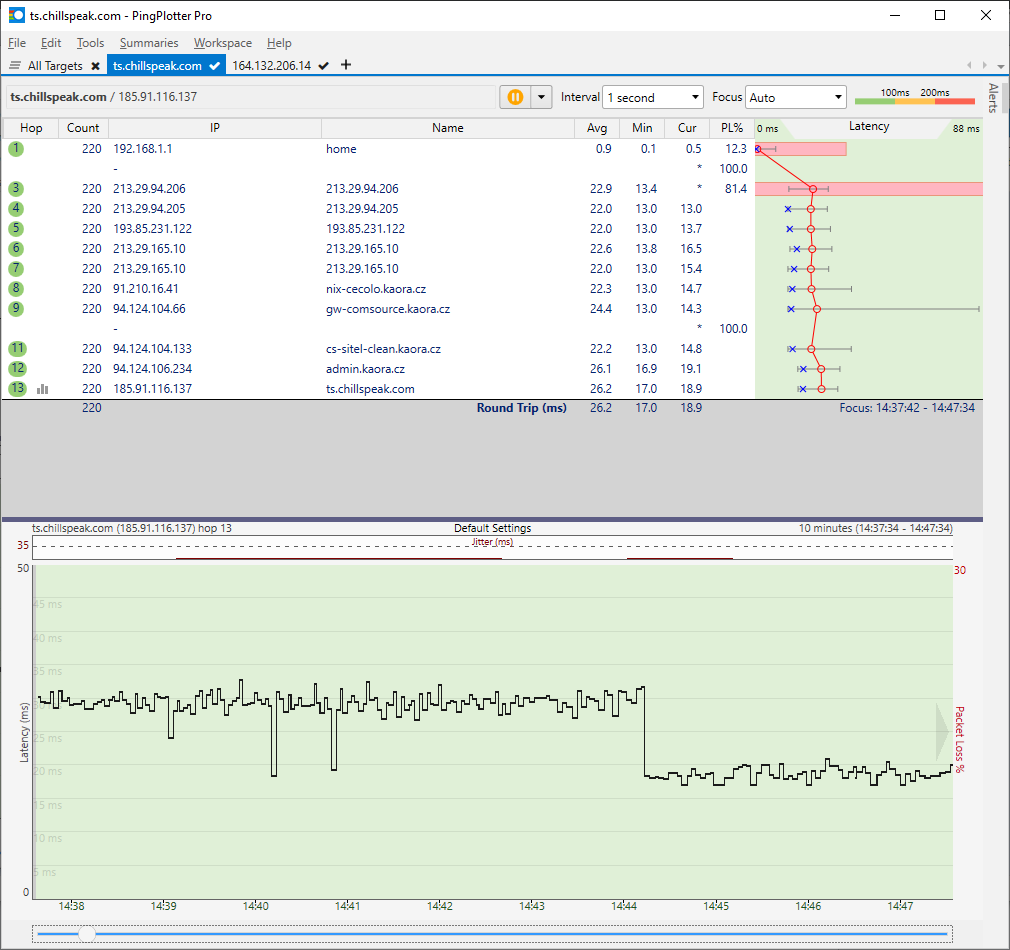
Task: Click the plus icon to add a new target tab
Action: click(x=346, y=65)
